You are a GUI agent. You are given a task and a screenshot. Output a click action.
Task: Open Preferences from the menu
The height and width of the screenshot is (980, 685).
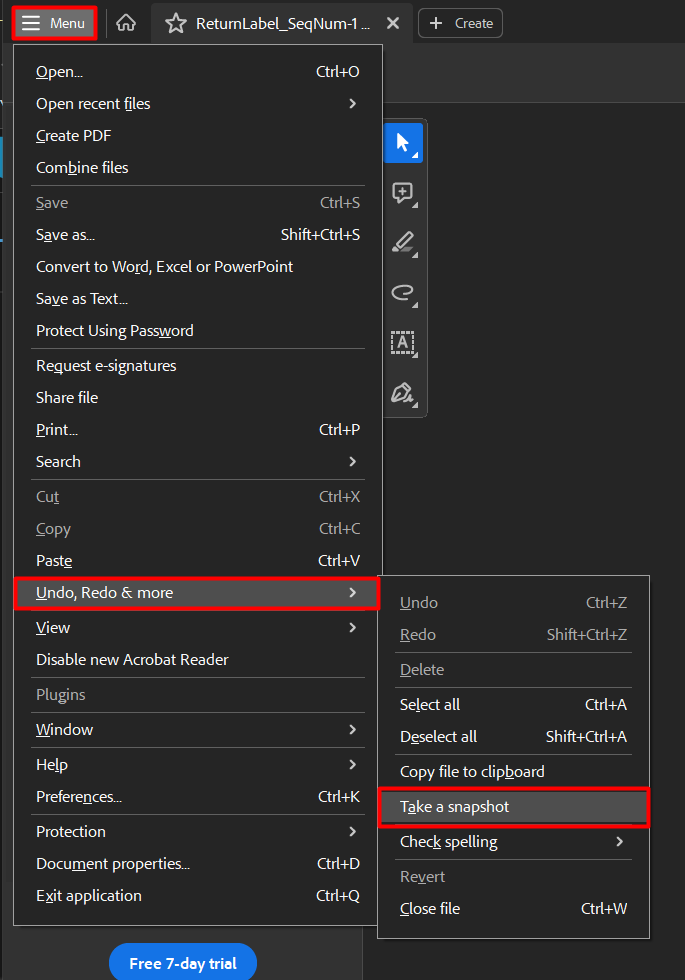tap(78, 796)
